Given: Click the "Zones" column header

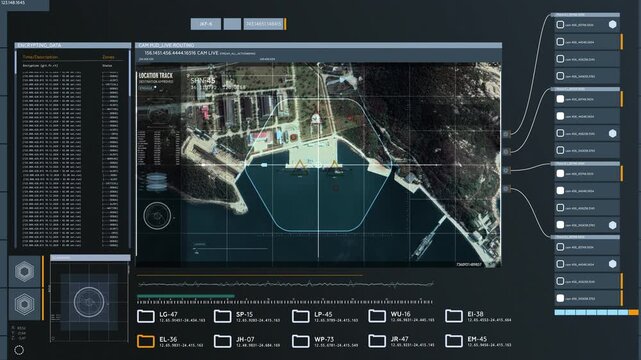Looking at the screenshot, I should (108, 57).
